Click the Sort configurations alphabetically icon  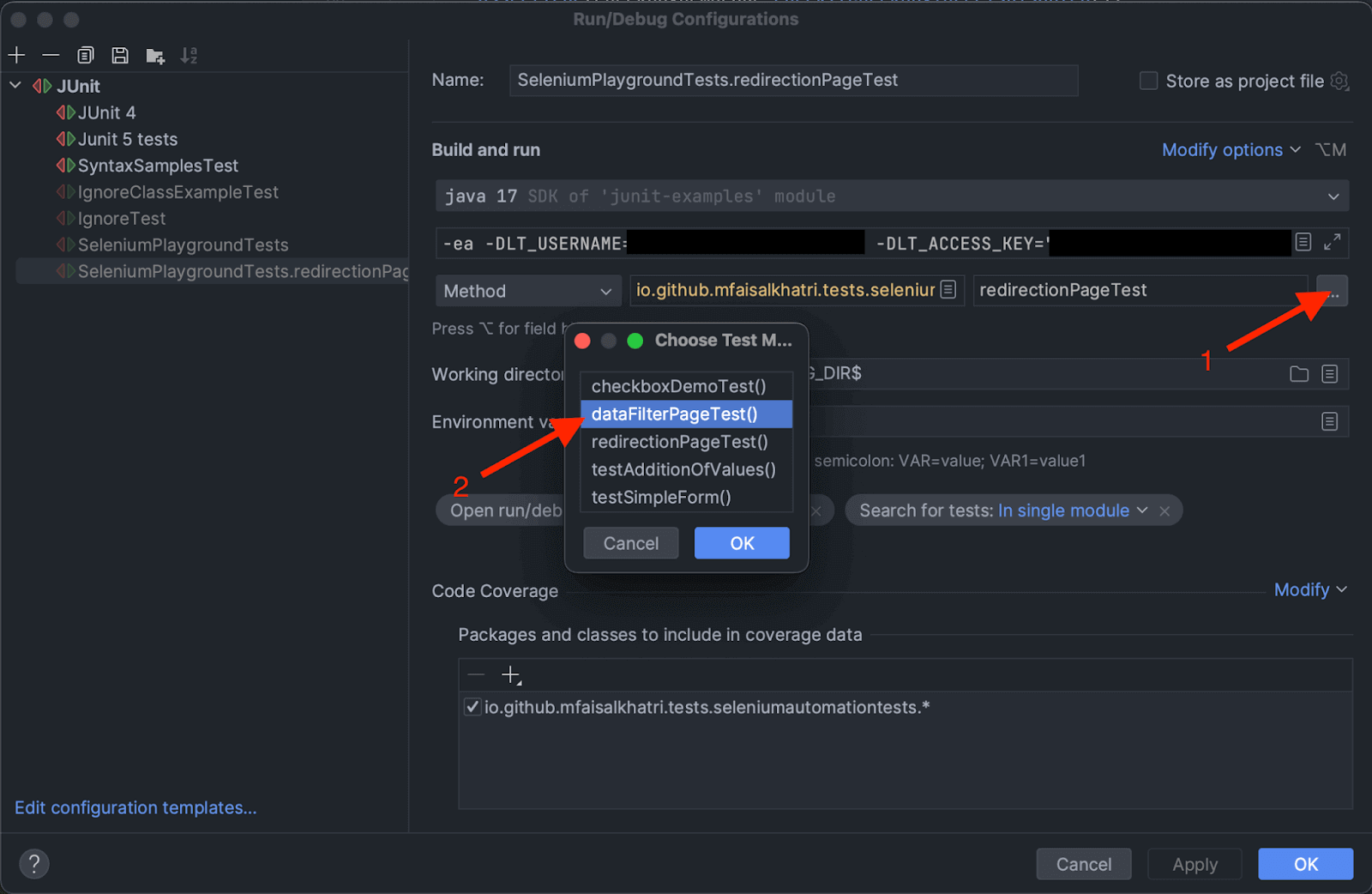(x=189, y=56)
